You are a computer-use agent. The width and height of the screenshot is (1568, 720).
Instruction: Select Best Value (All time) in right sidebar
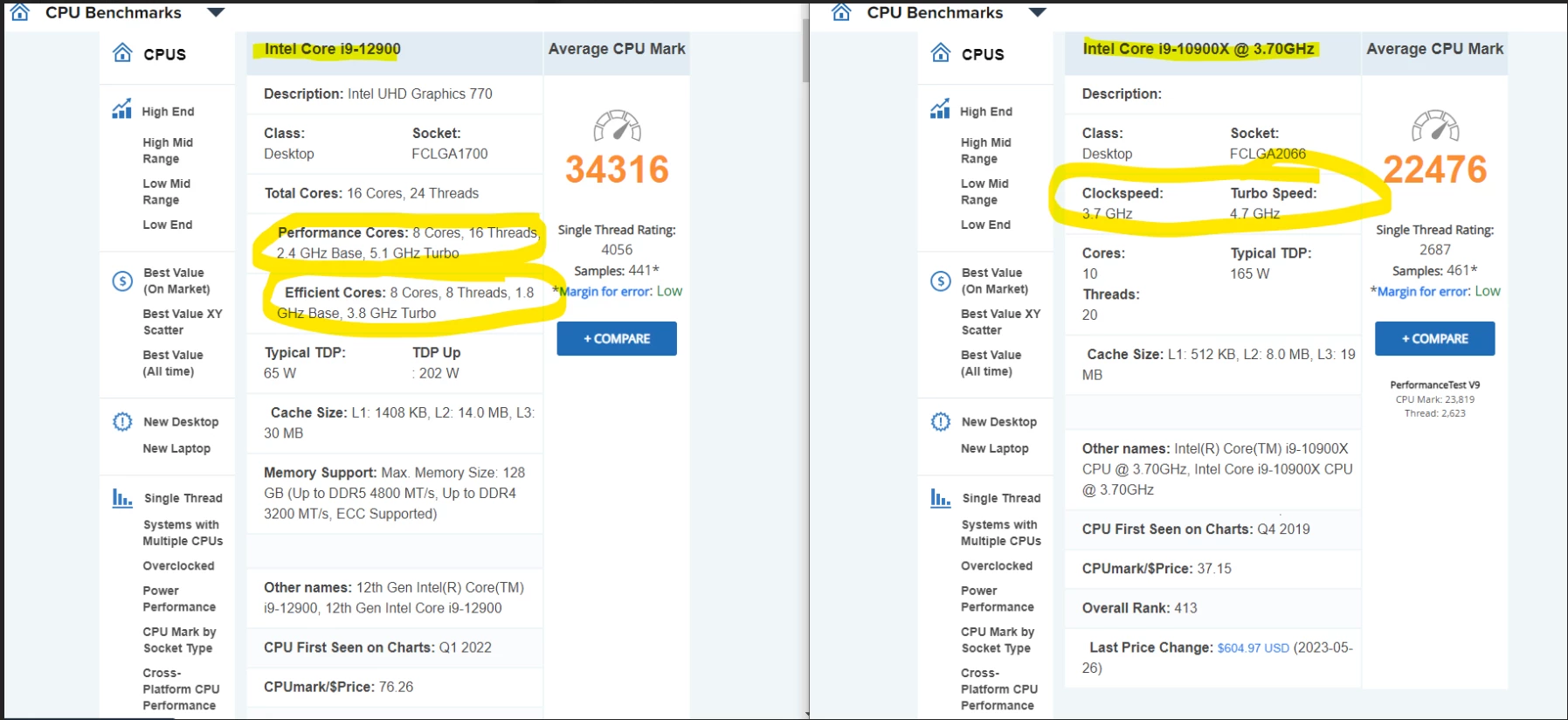(x=991, y=363)
